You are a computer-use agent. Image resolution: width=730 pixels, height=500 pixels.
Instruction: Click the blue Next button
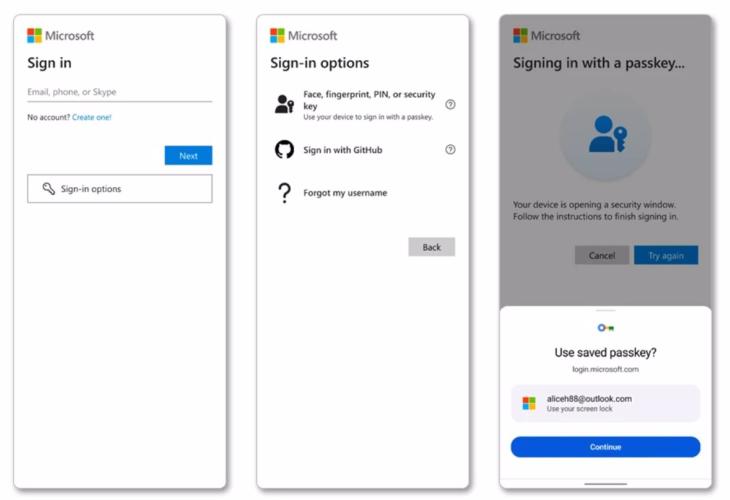coord(188,155)
